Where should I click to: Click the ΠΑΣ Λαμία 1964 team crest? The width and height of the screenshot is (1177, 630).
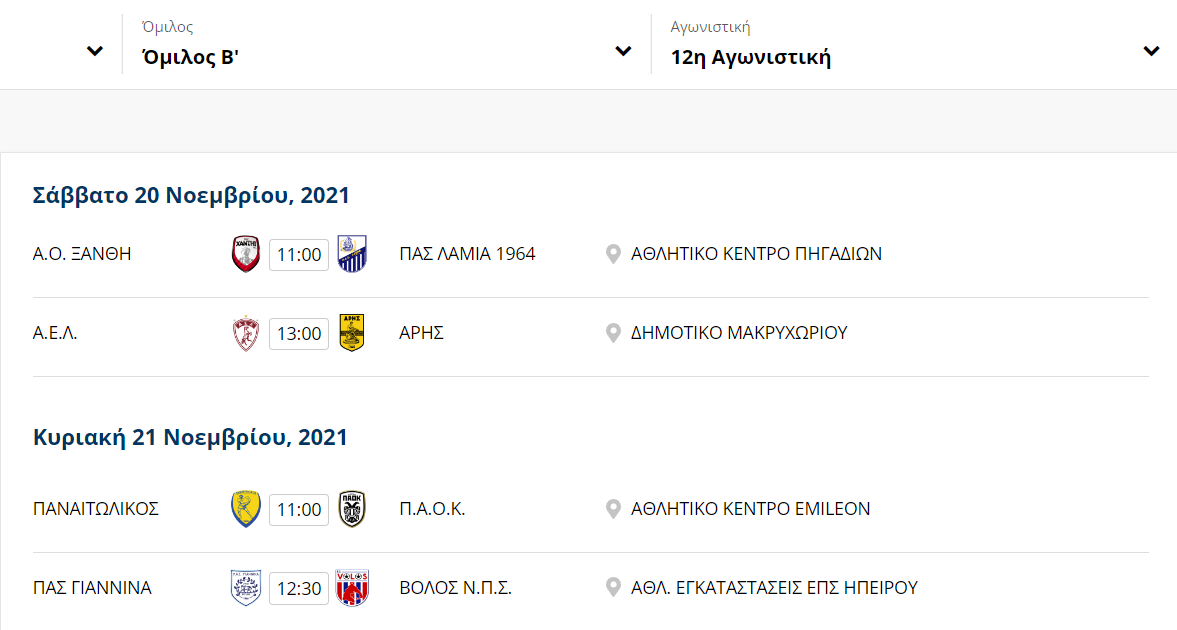351,254
